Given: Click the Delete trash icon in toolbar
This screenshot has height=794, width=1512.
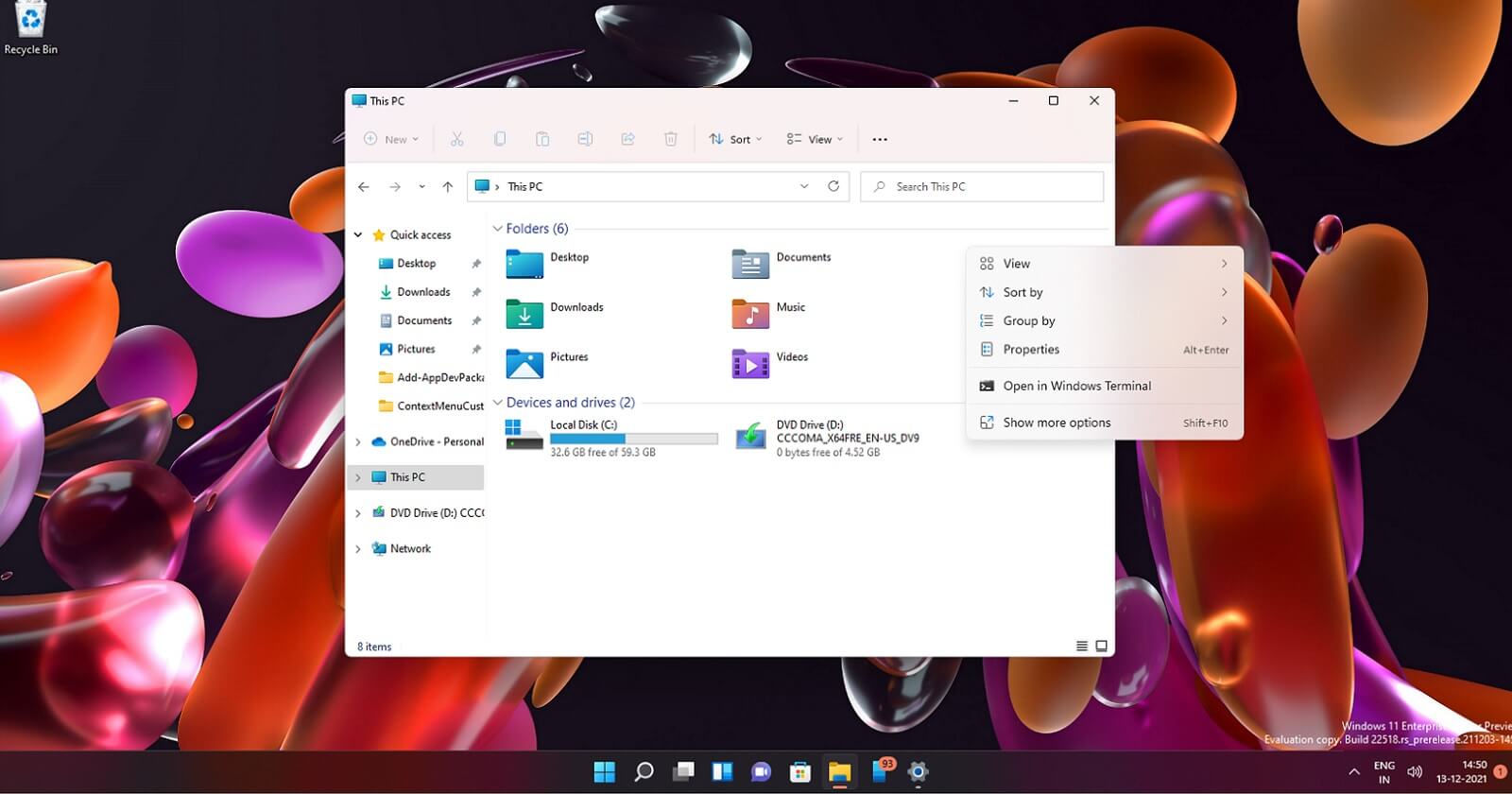Looking at the screenshot, I should (x=670, y=139).
